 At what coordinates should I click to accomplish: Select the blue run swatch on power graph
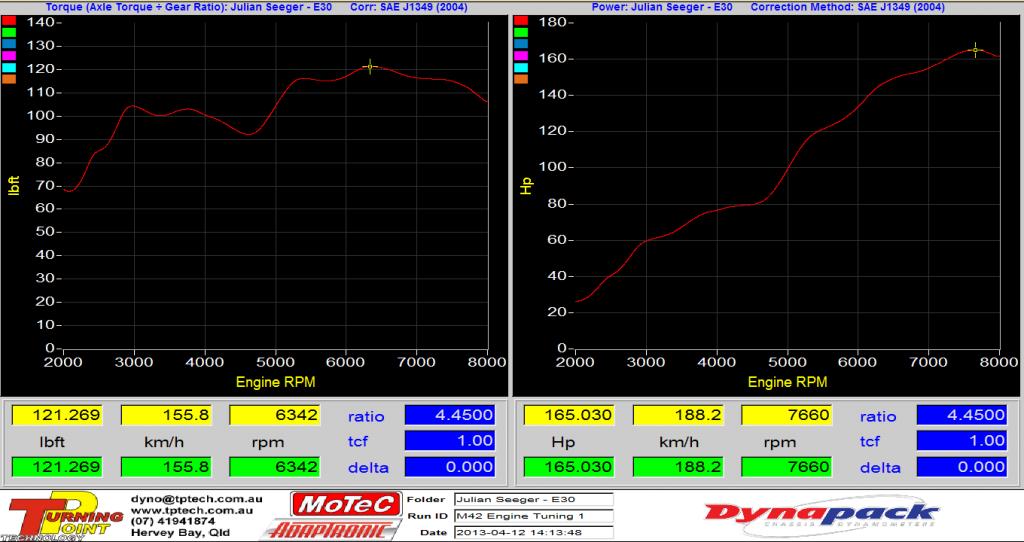(520, 44)
